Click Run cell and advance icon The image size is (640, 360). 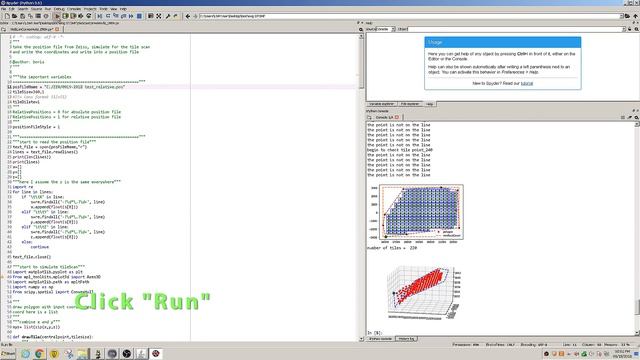coord(73,16)
